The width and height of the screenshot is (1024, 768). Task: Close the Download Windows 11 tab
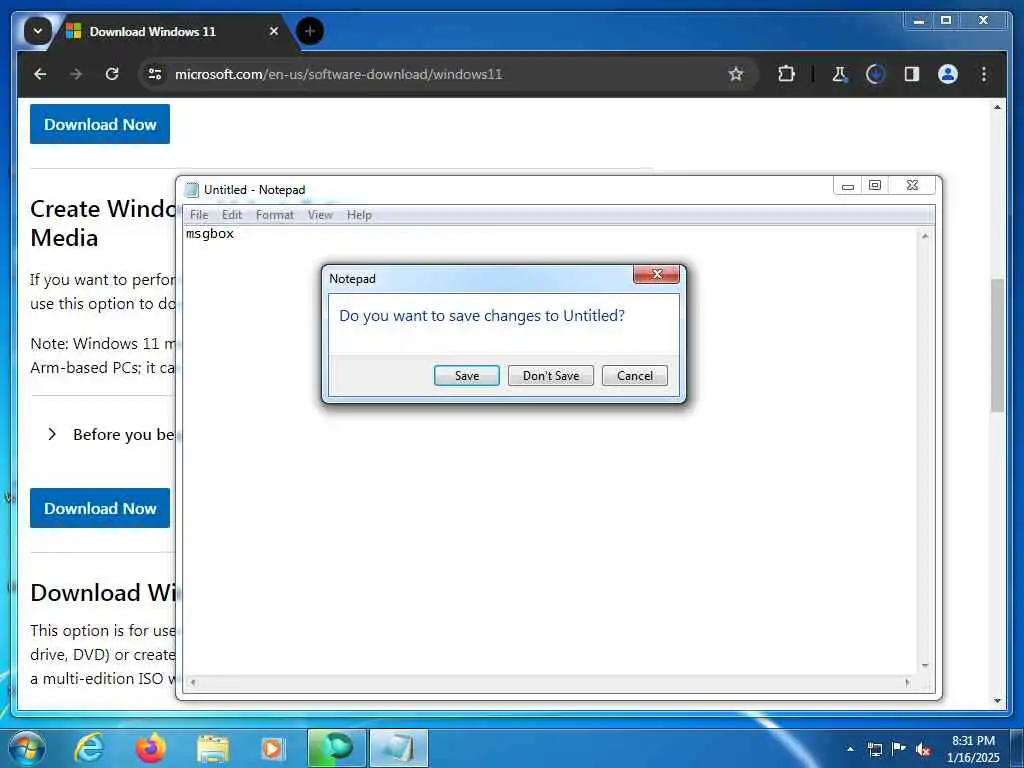(274, 31)
